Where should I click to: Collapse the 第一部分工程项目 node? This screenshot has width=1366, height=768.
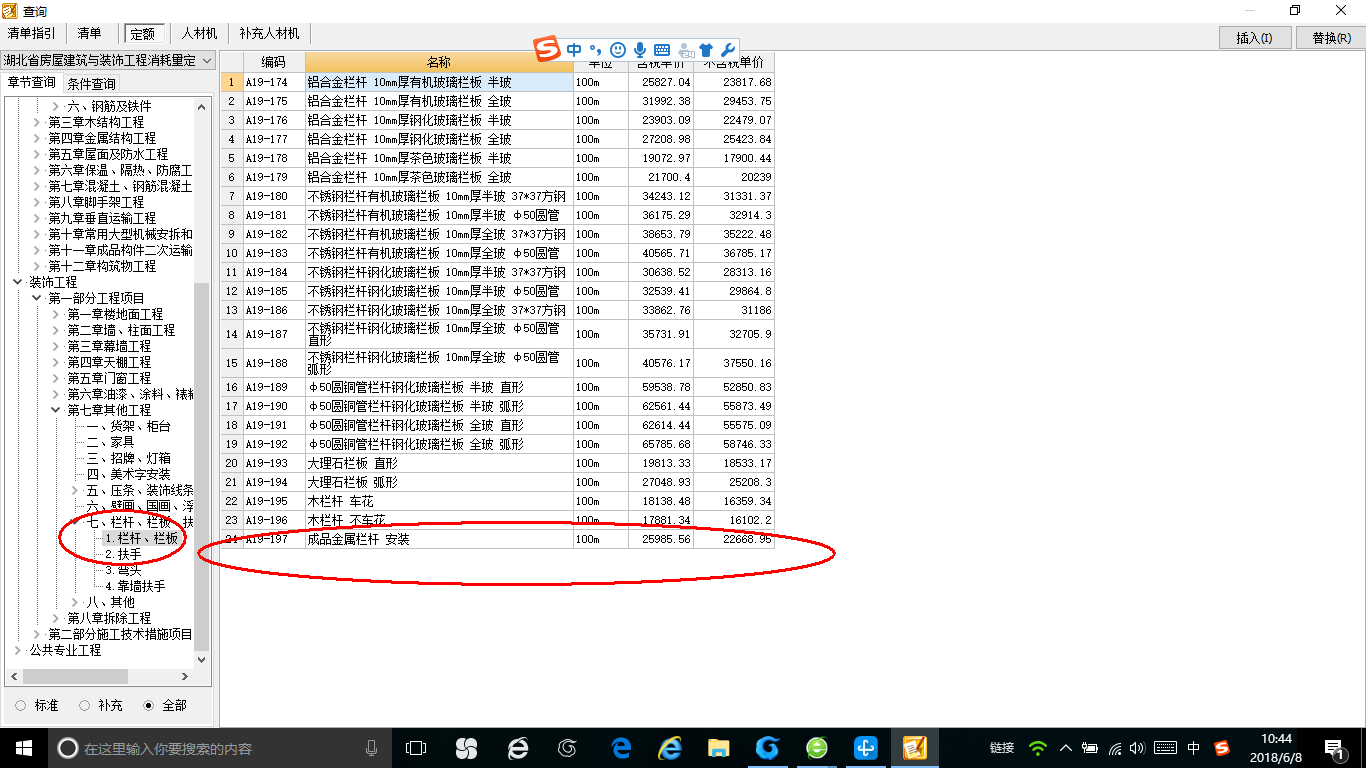(37, 298)
